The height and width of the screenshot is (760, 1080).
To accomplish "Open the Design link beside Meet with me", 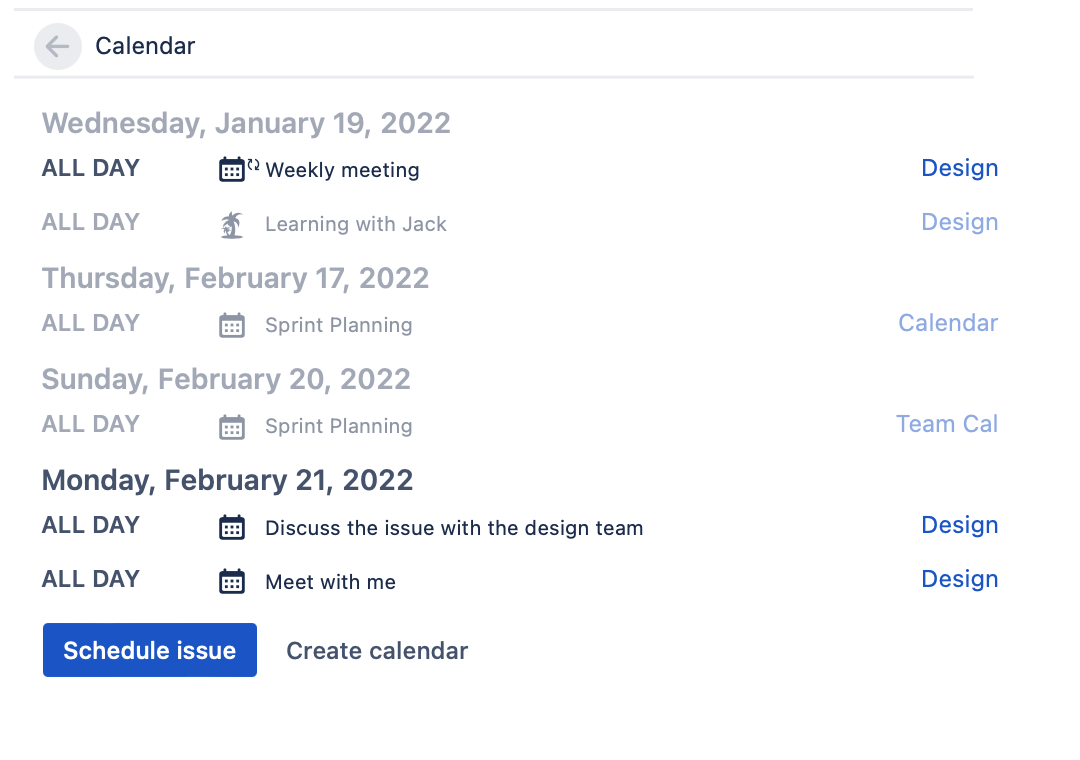I will [959, 578].
